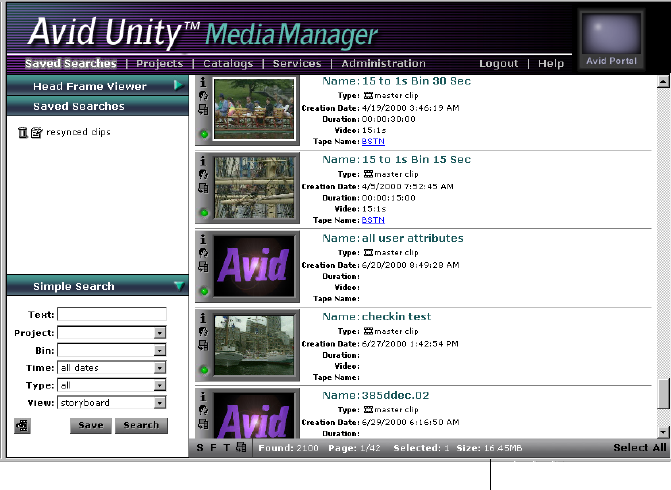Click 'Found: 2100' in status bar
Viewport: 671px width, 490px height.
(288, 448)
